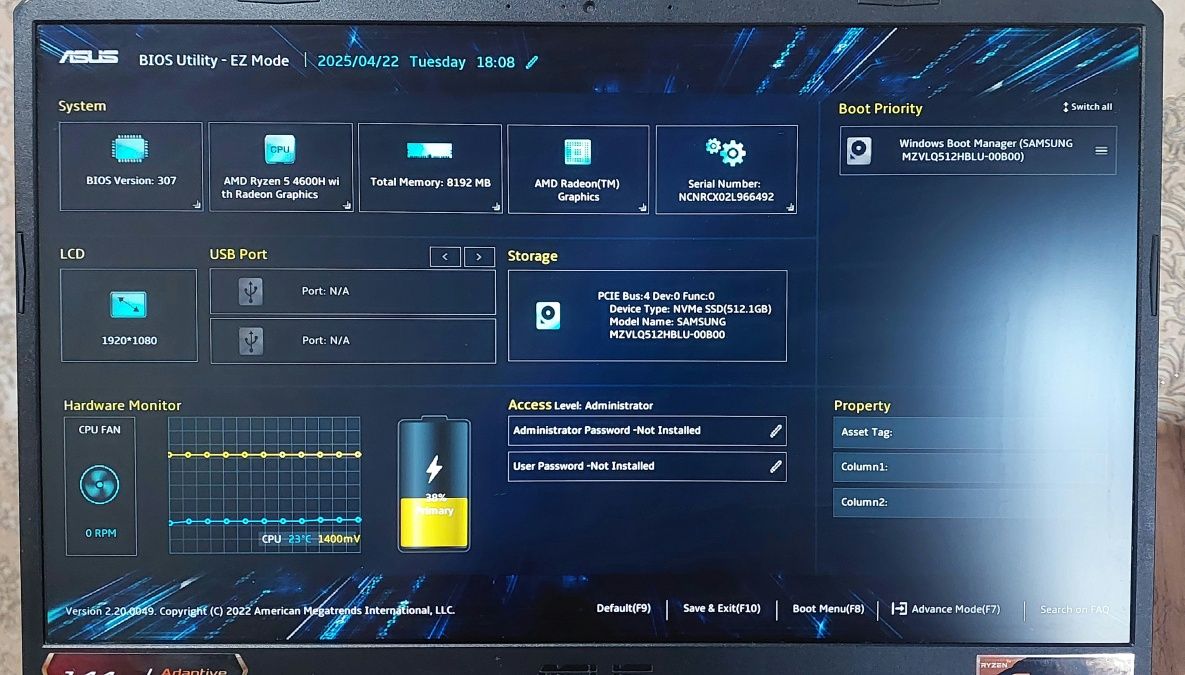This screenshot has height=675, width=1185.
Task: Click the Total Memory: 8192 MB text
Action: coord(430,182)
